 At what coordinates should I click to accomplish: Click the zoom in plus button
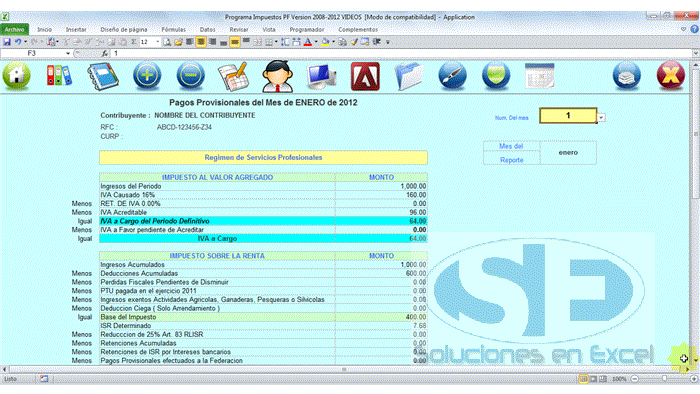[x=693, y=379]
